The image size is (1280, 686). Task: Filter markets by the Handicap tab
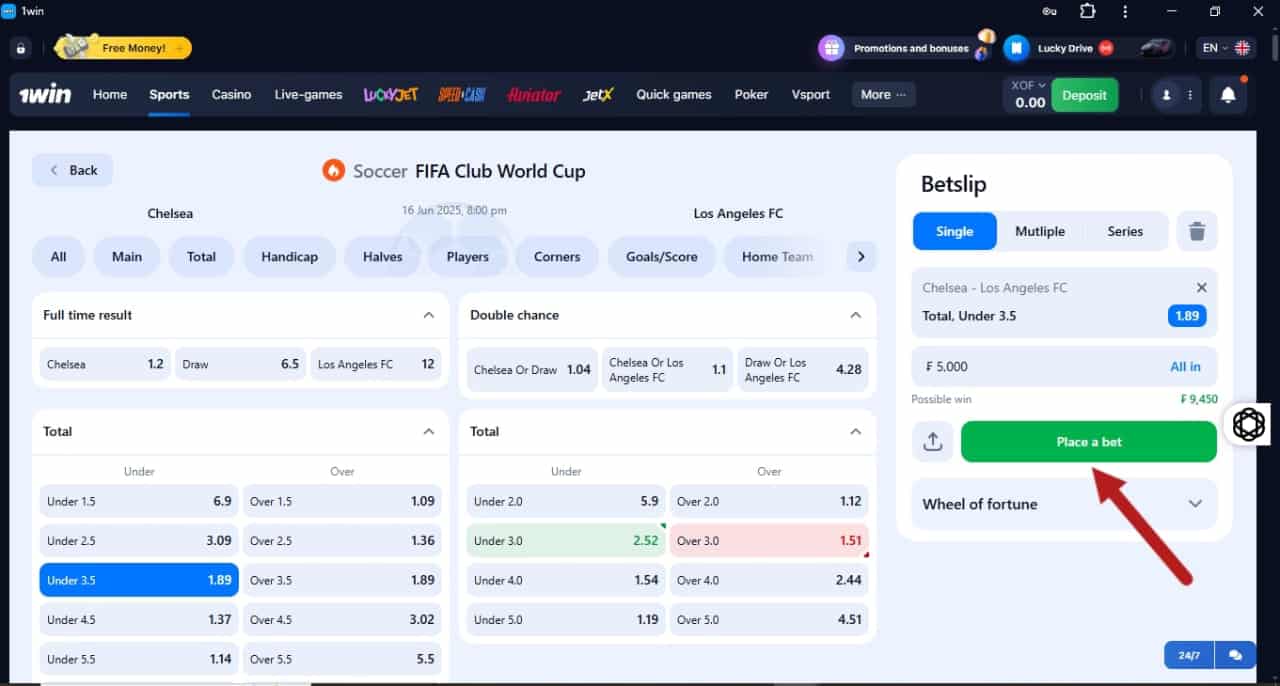(x=290, y=257)
